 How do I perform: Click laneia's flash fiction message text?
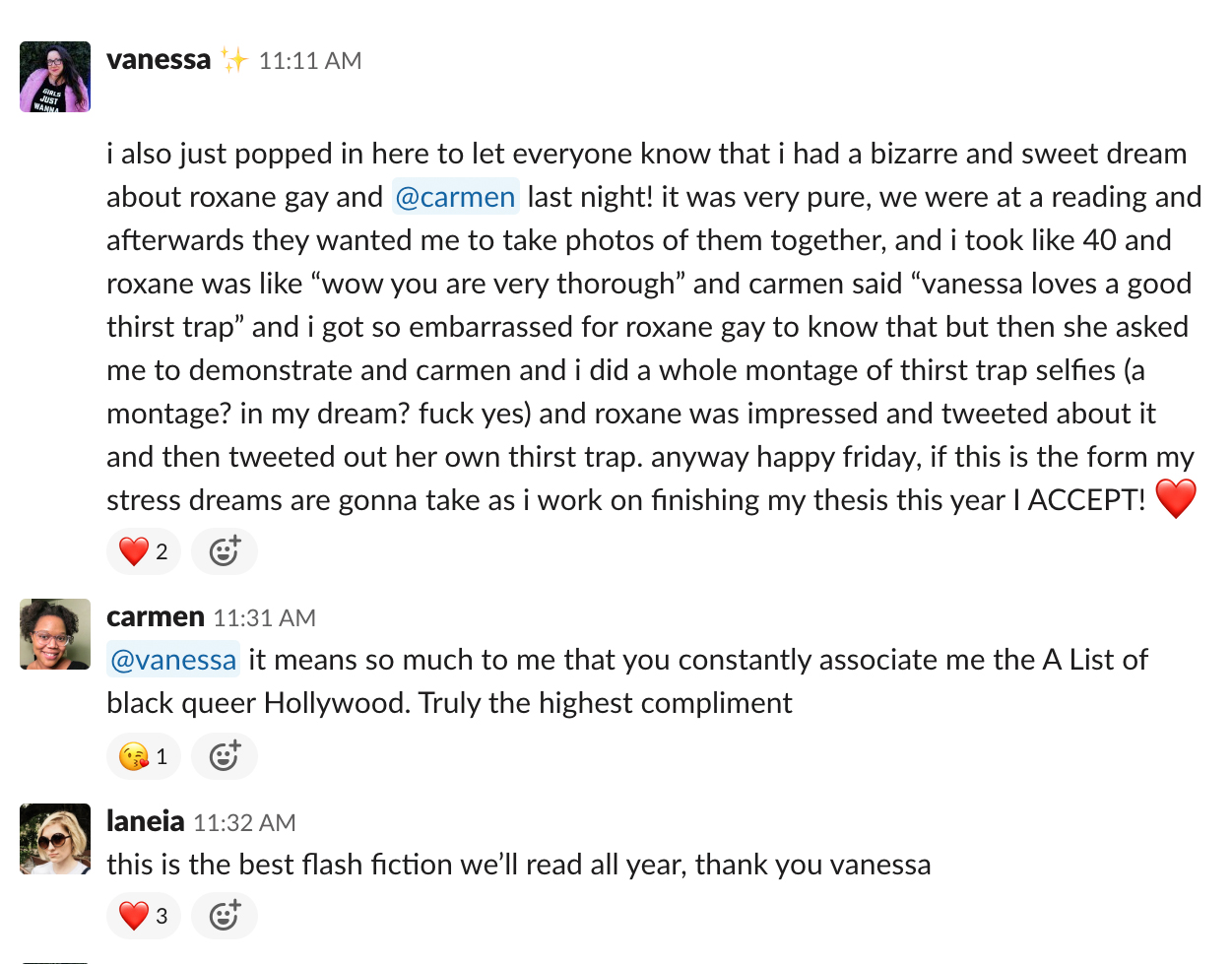point(518,865)
